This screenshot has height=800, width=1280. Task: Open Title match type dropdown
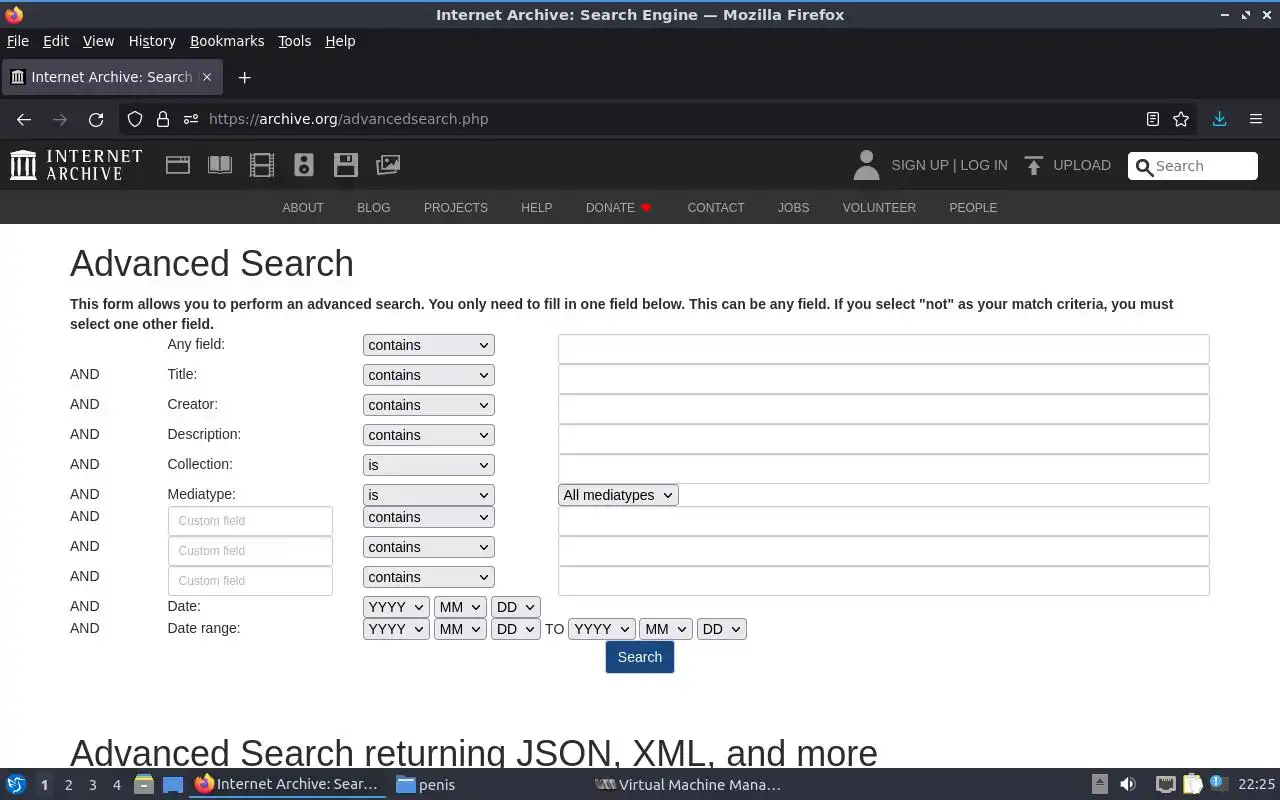tap(428, 375)
